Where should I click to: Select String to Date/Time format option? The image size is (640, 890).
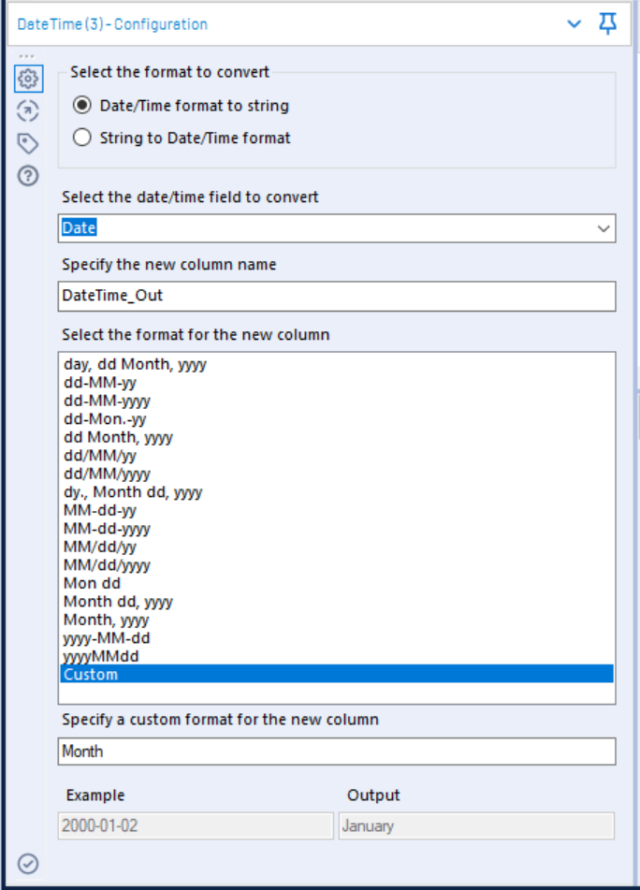182,138
